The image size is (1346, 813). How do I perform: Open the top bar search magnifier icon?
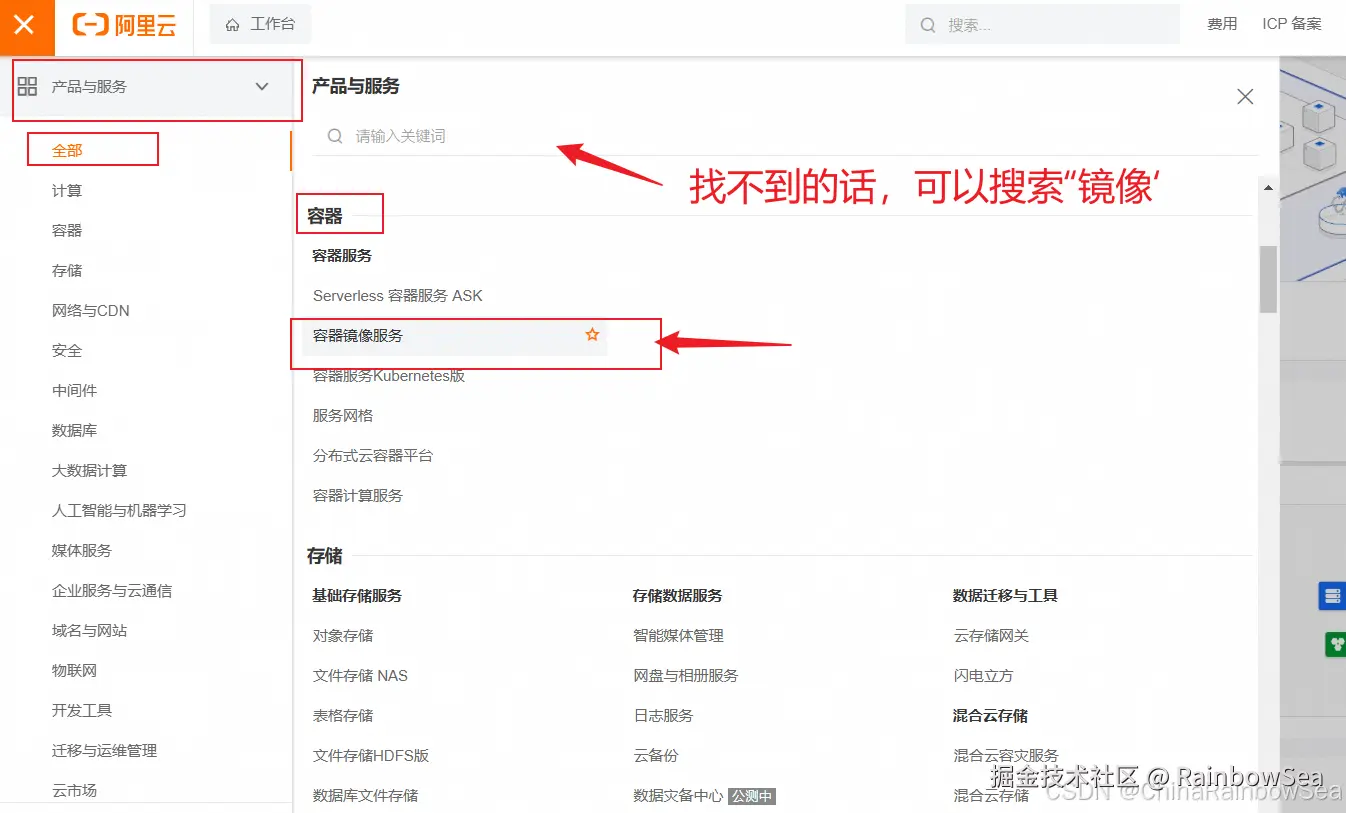928,24
